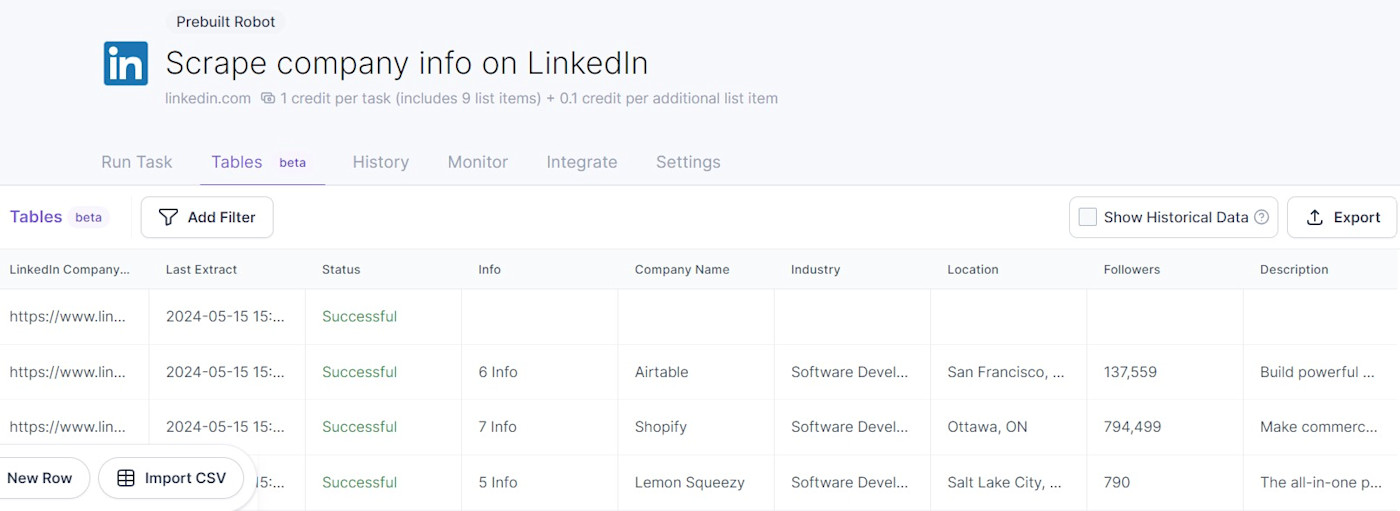Viewport: 1400px width, 511px height.
Task: Click the upload arrow icon in Export
Action: pyautogui.click(x=1315, y=217)
